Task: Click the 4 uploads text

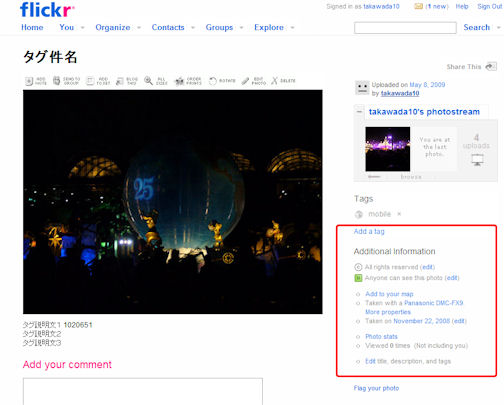Action: click(476, 141)
